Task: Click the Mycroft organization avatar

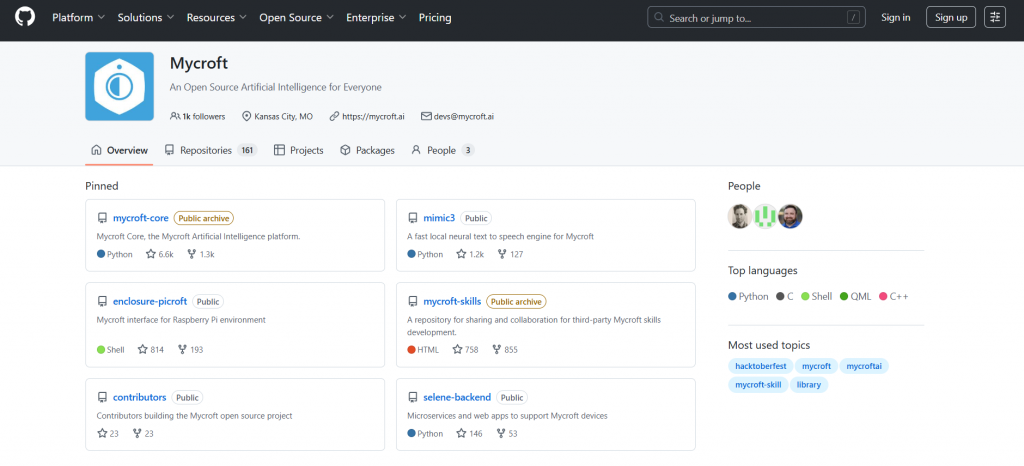Action: pos(120,86)
